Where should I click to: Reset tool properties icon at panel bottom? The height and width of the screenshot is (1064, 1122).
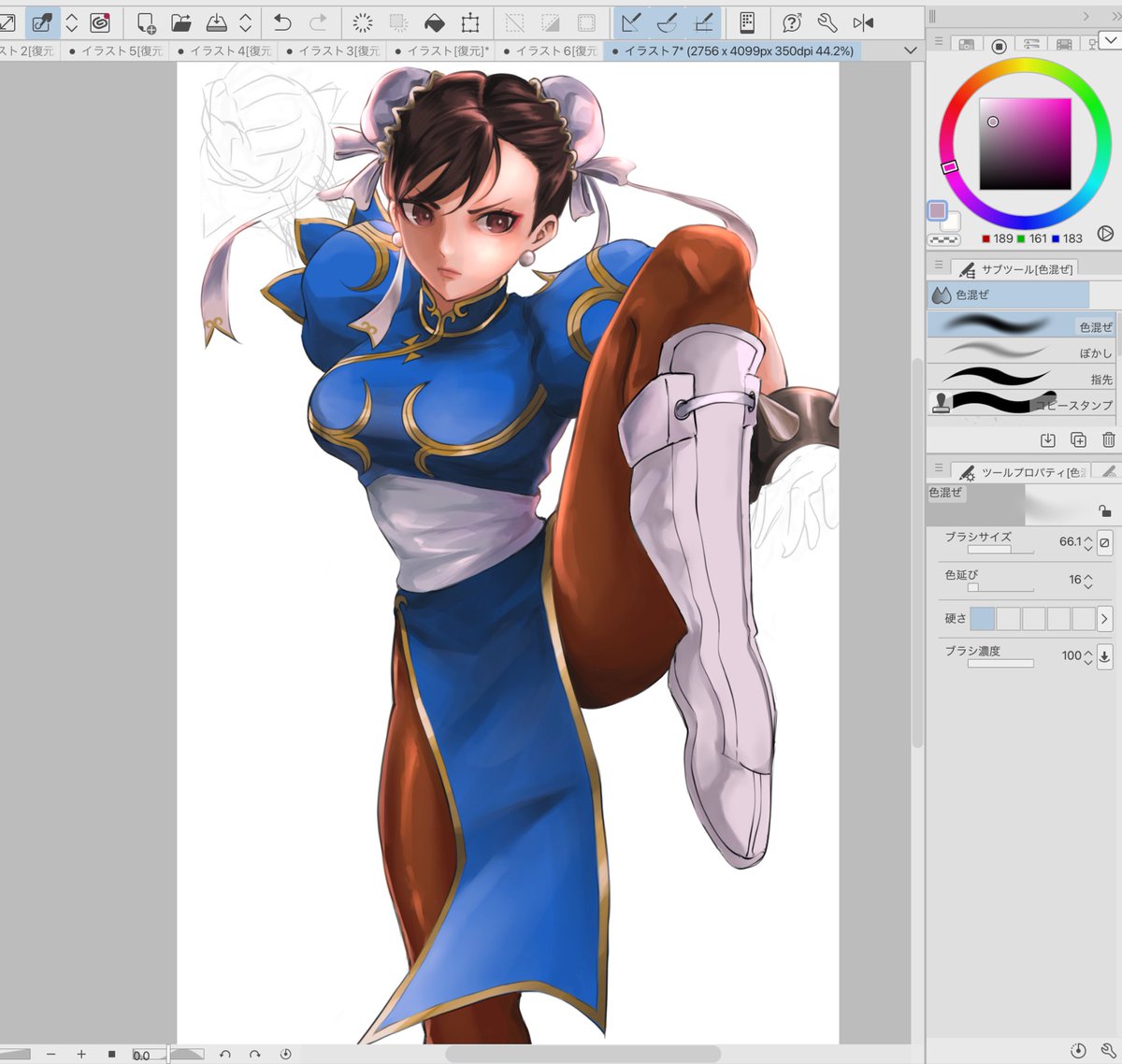pos(1078,1051)
